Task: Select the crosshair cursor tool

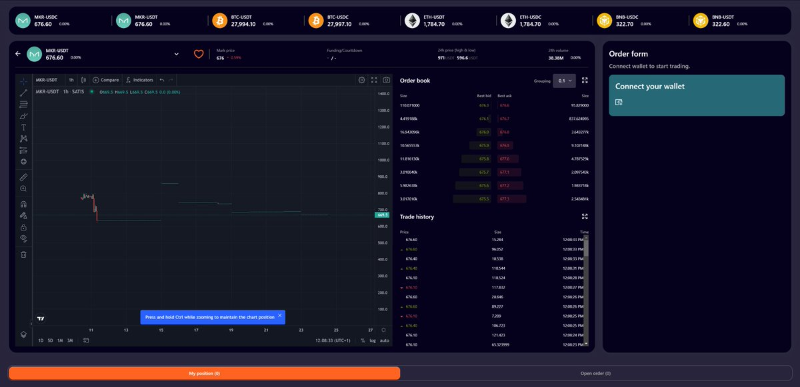Action: (x=23, y=82)
